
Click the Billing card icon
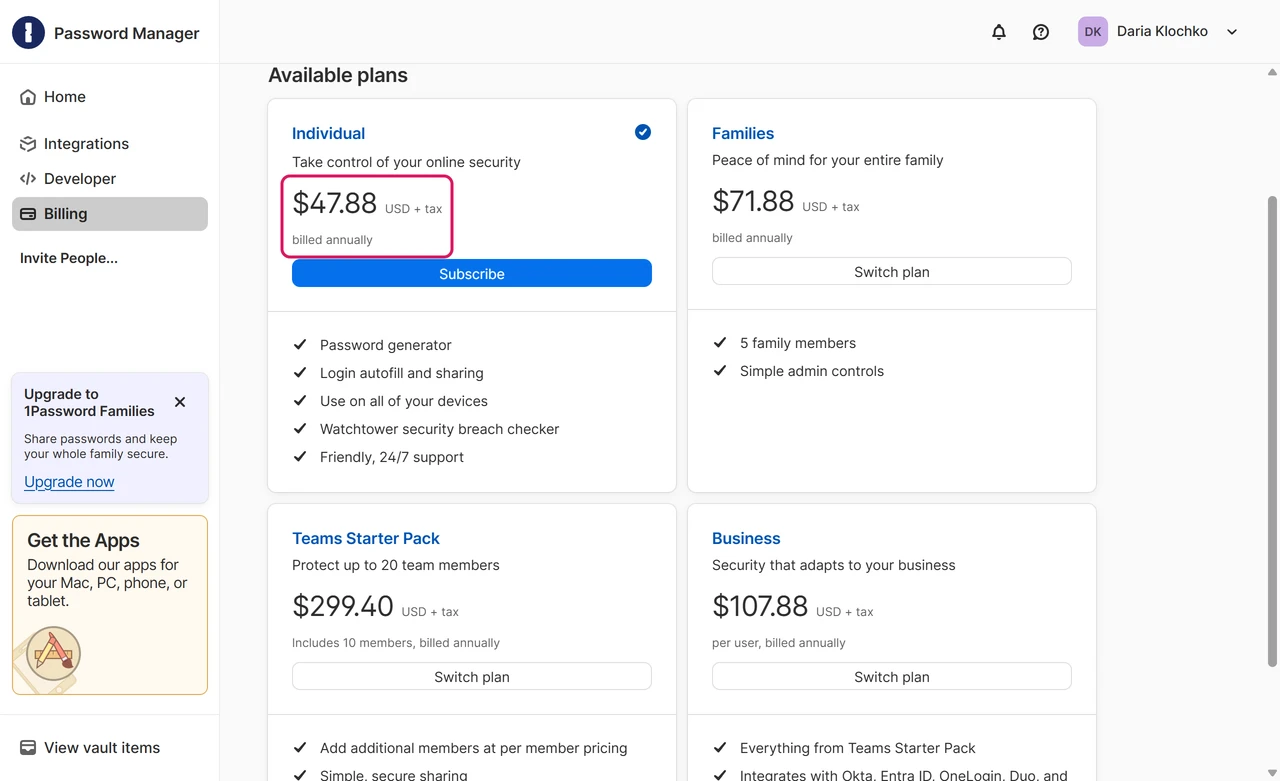tap(28, 214)
